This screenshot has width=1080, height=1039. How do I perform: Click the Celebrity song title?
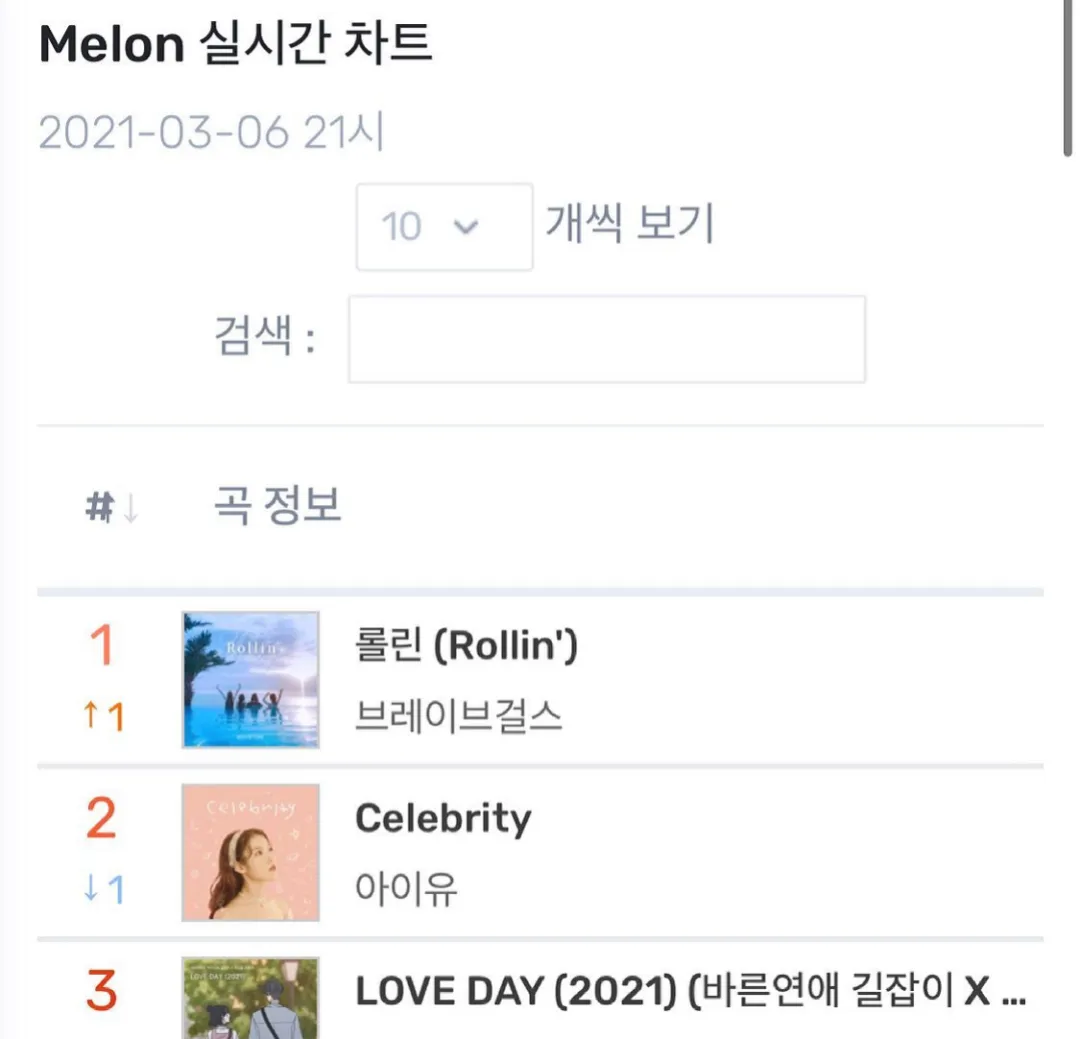tap(443, 819)
